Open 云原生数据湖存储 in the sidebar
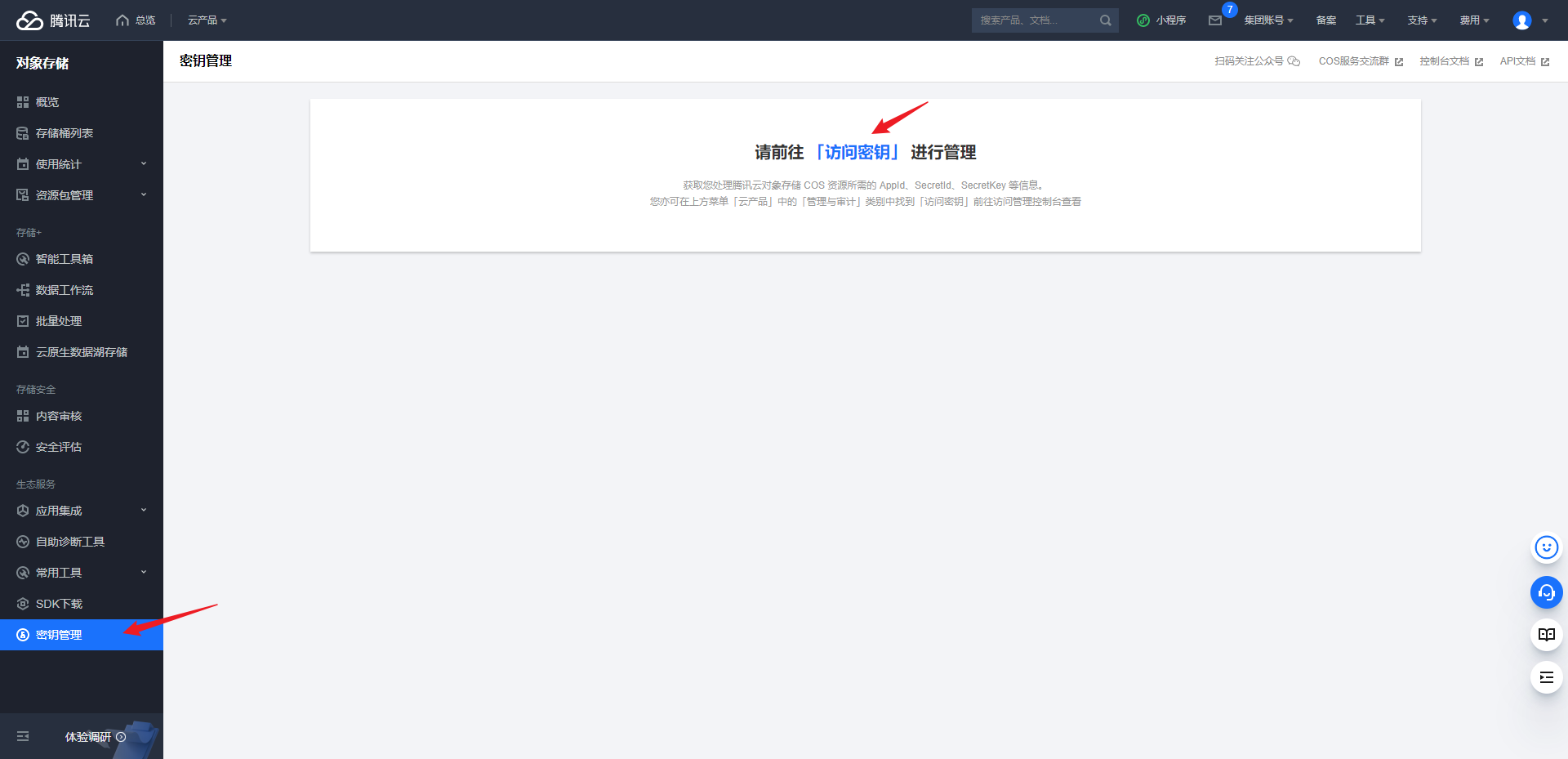 [x=82, y=352]
